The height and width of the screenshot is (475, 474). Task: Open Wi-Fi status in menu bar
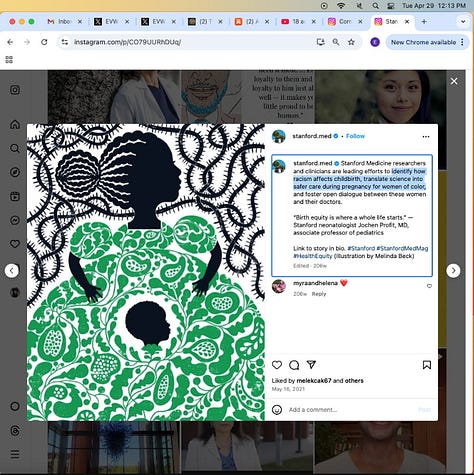pos(341,6)
